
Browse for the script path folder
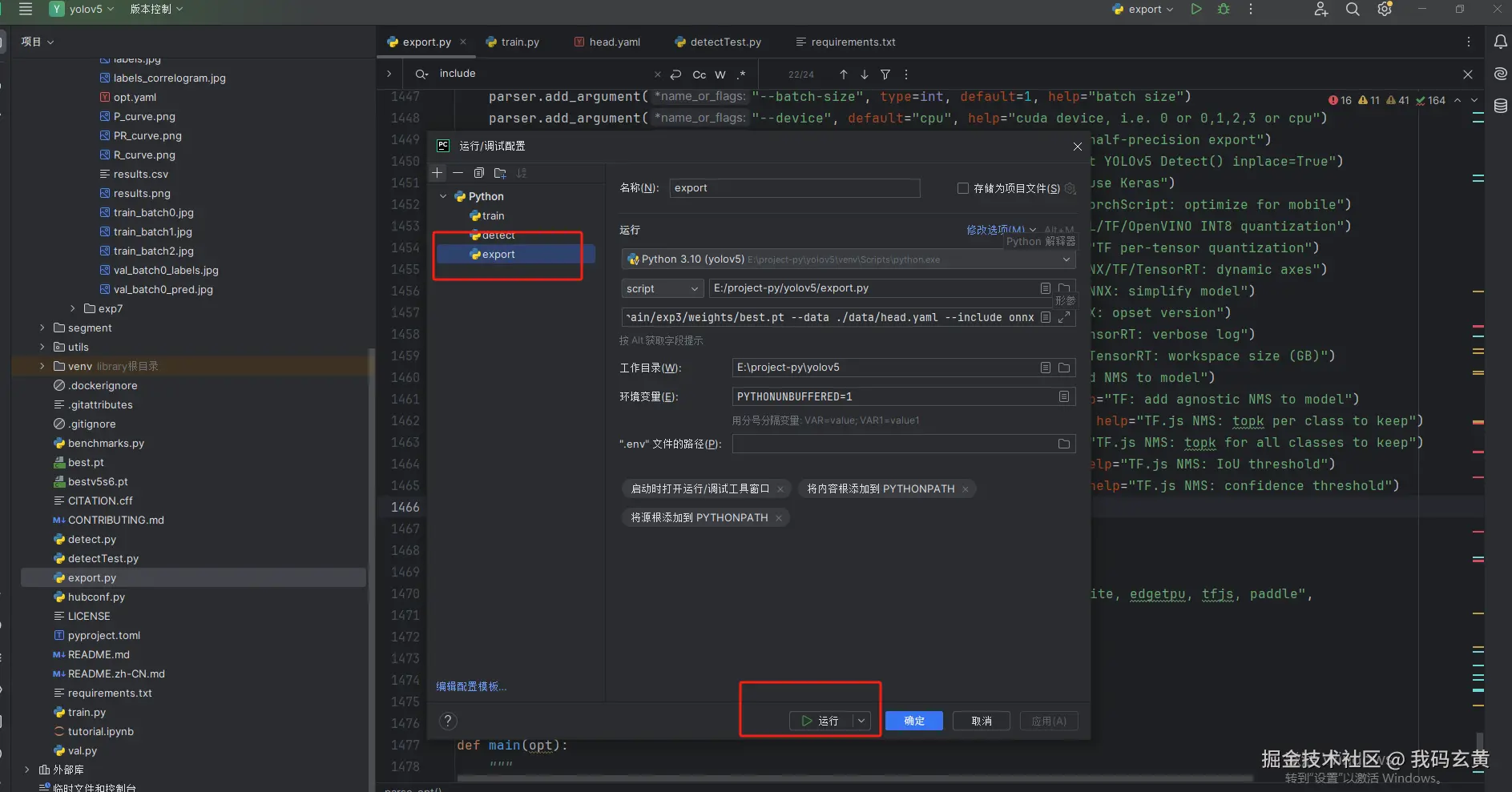click(1064, 288)
